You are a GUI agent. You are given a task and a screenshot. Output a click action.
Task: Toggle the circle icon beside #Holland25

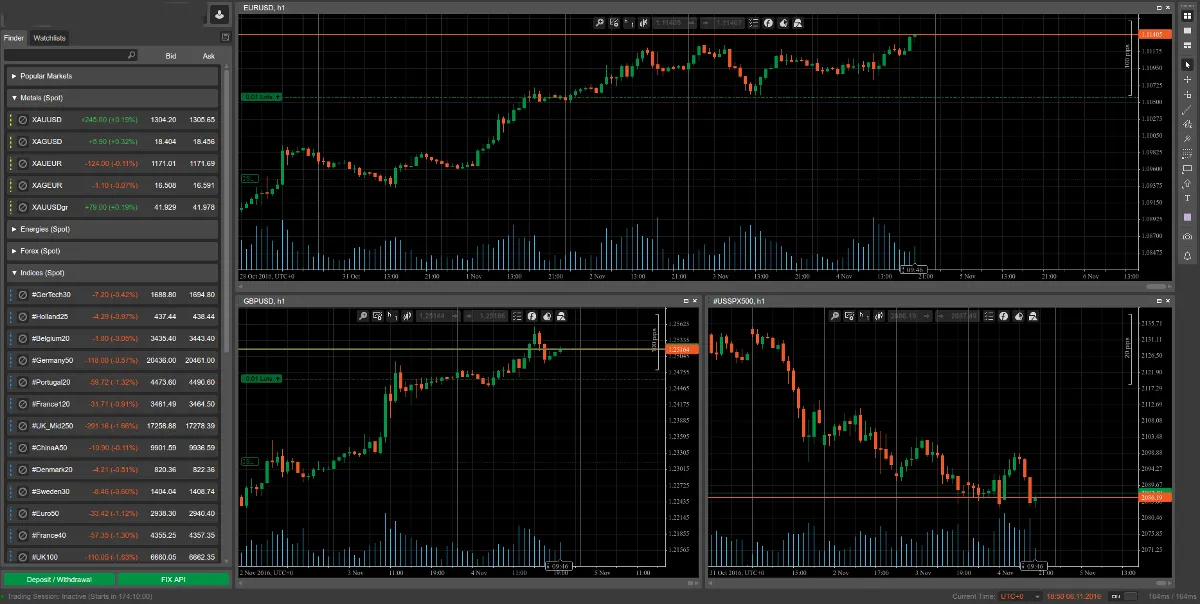23,317
